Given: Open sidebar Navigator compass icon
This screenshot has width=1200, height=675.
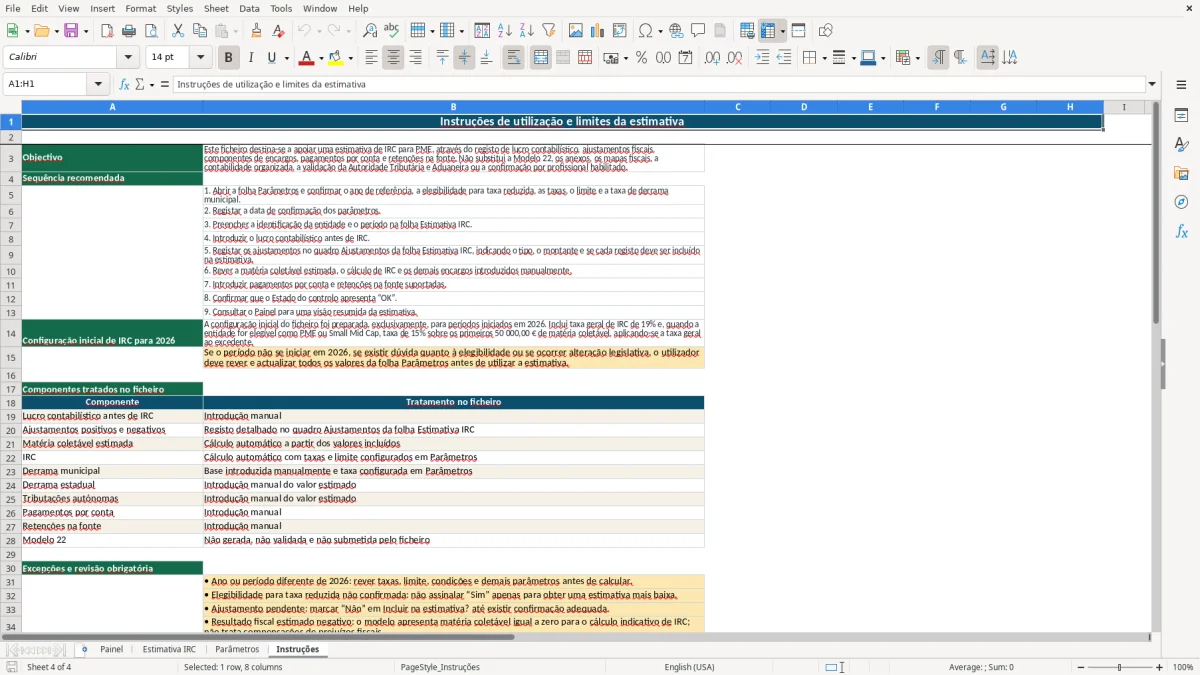Looking at the screenshot, I should click(x=1181, y=202).
